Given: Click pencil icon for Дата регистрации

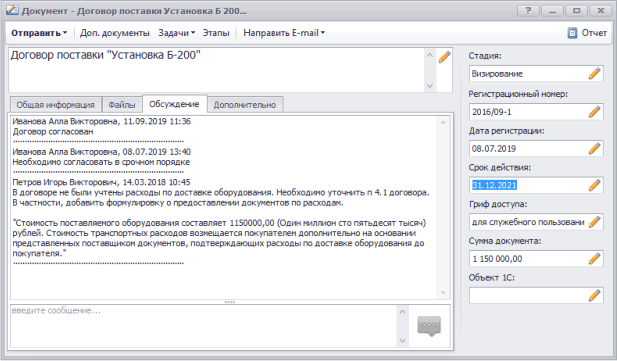Looking at the screenshot, I should pos(595,148).
